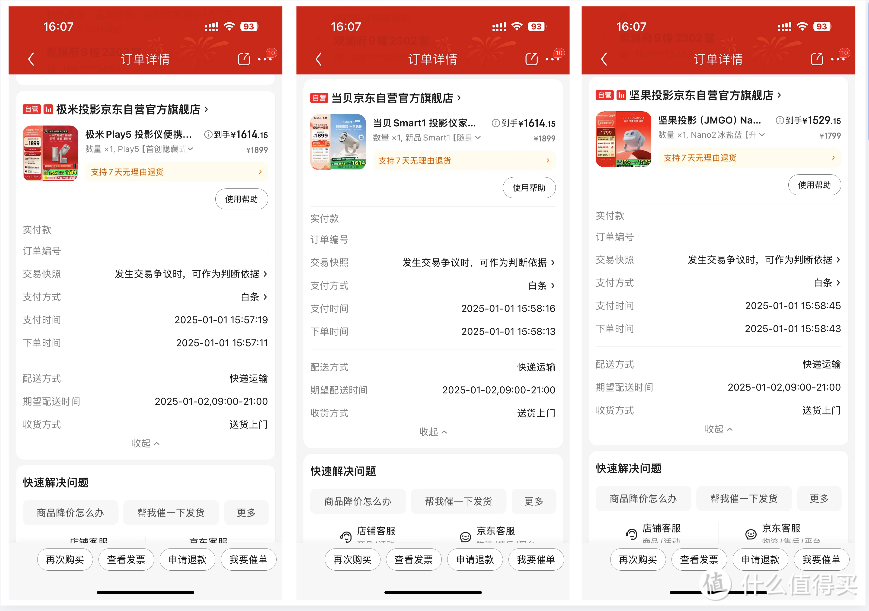Tap 申请退款 on the 当贝 order page
The image size is (869, 611).
pos(474,559)
